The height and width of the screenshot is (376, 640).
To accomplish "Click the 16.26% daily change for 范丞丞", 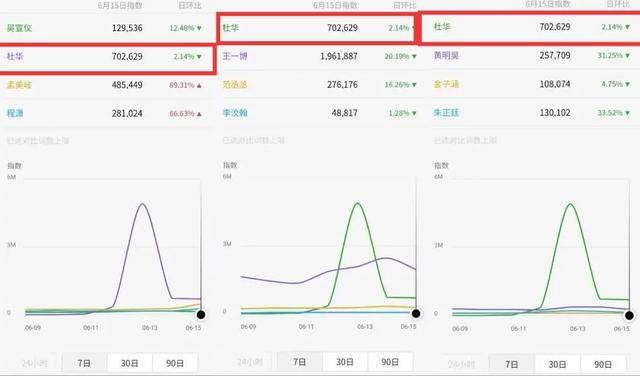I will [x=400, y=85].
